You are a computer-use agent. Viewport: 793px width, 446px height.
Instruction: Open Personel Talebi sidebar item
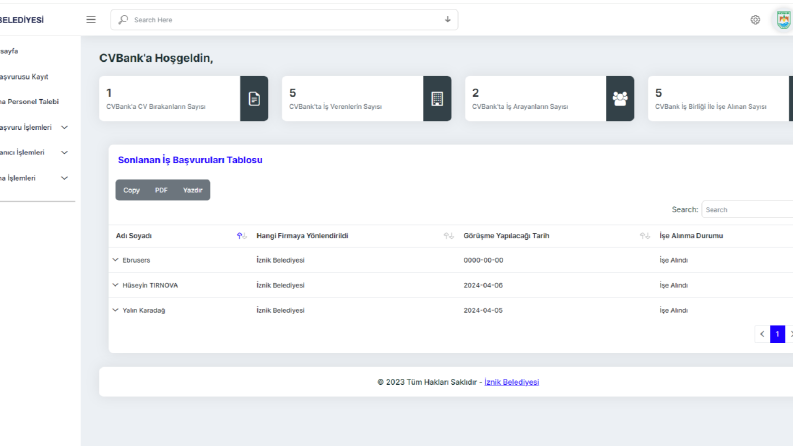point(29,102)
